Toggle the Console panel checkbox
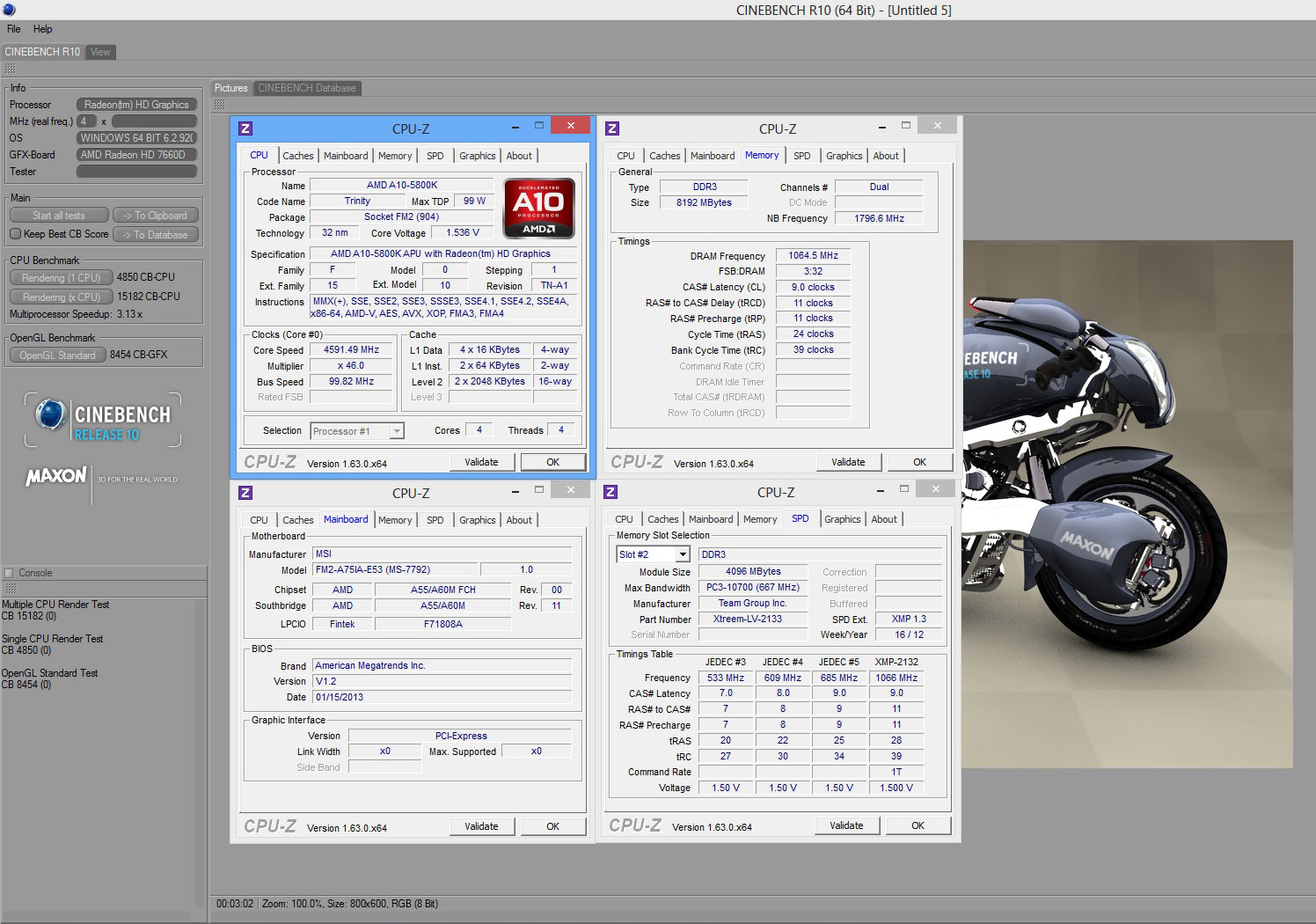1316x924 pixels. [x=9, y=573]
